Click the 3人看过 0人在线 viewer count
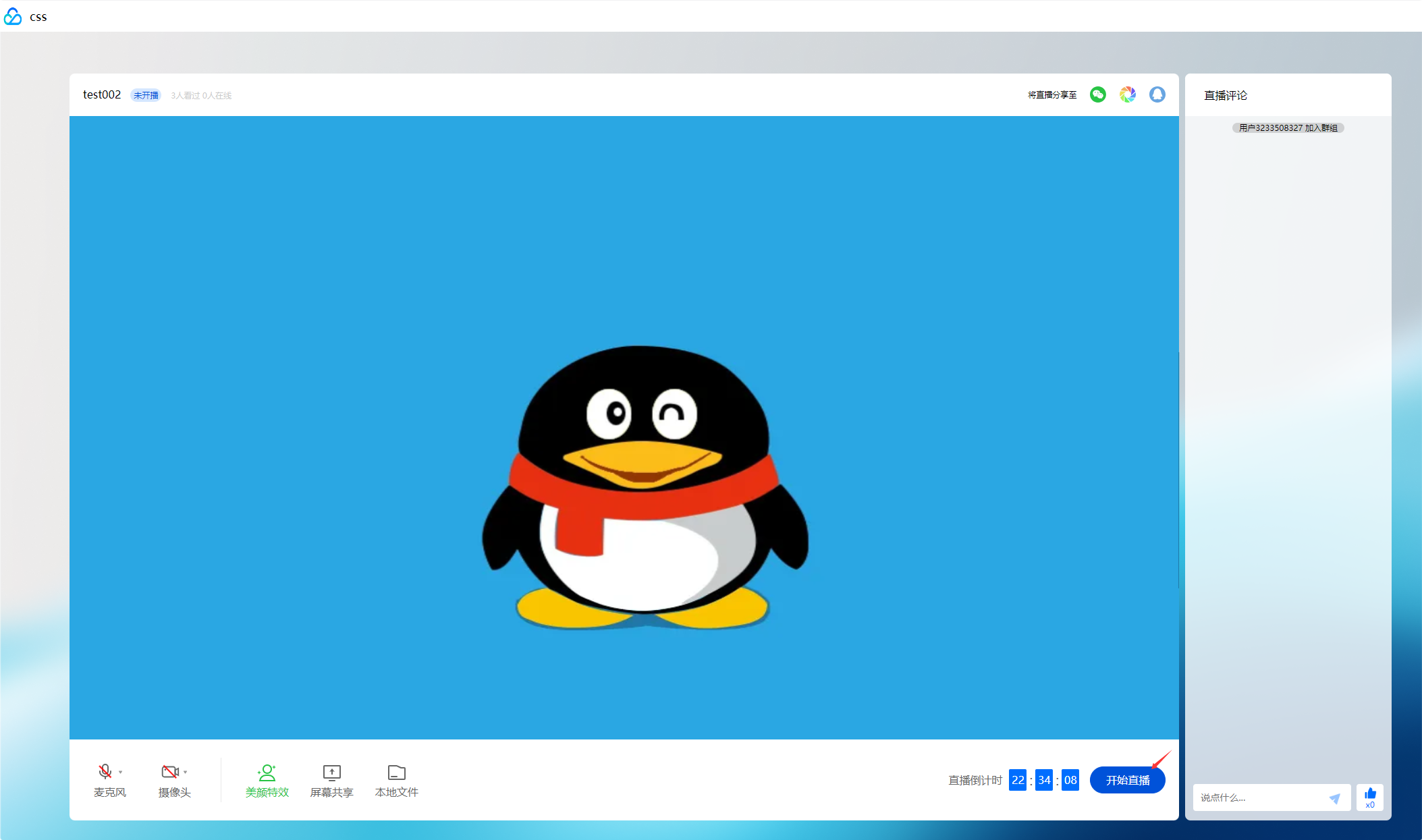The height and width of the screenshot is (840, 1422). click(201, 96)
